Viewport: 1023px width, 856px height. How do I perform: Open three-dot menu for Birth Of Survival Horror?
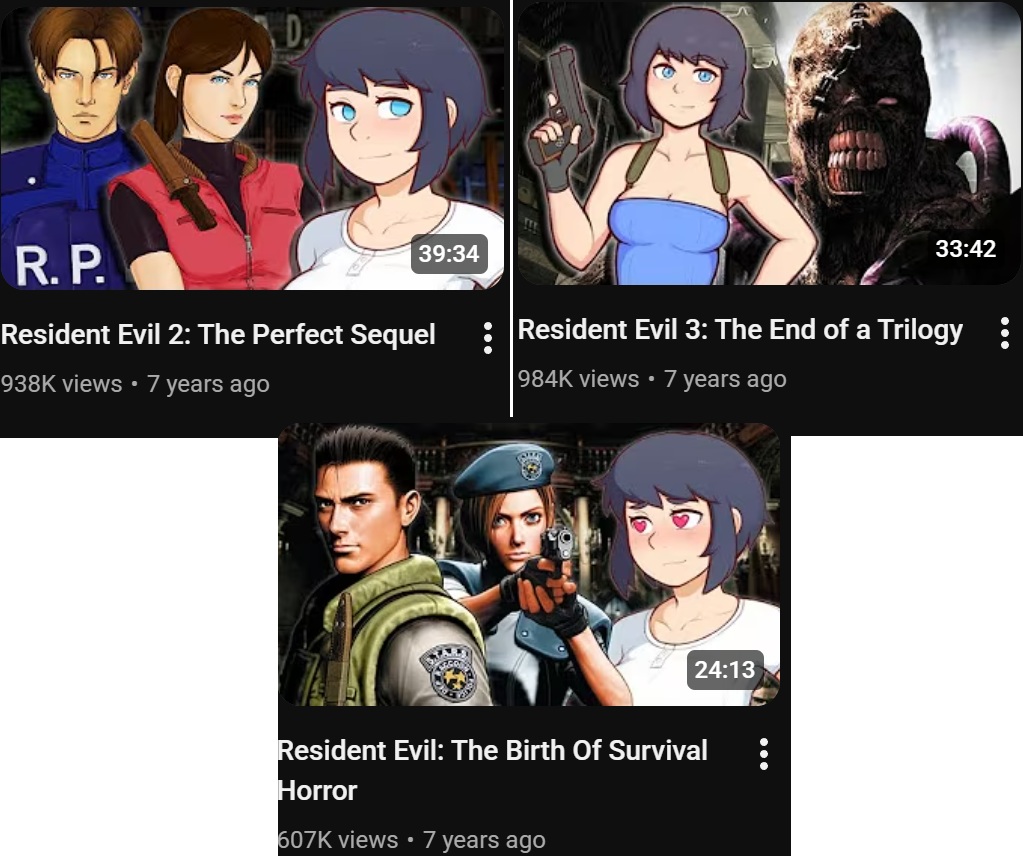coord(764,754)
